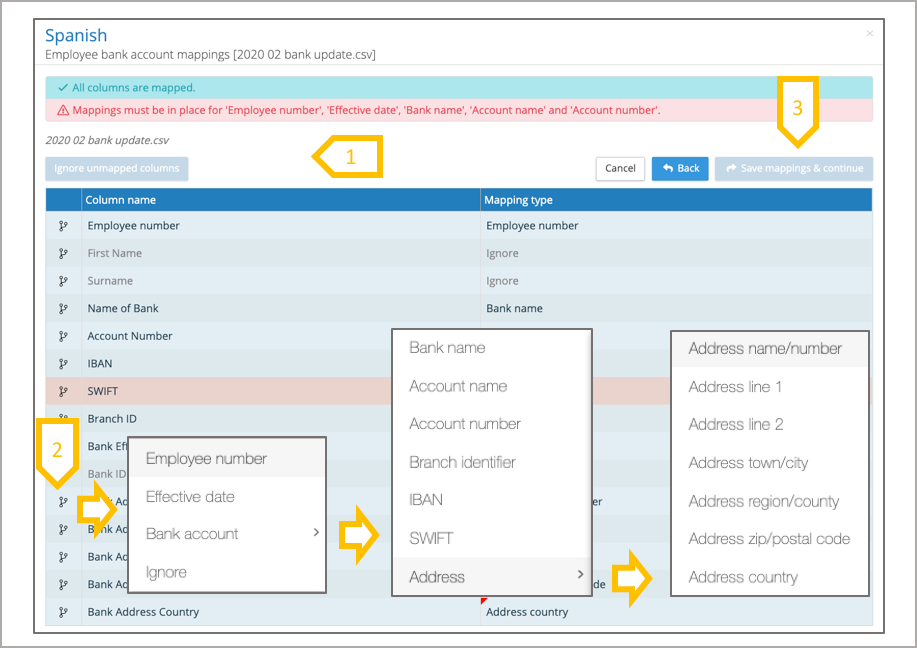Screen dimensions: 917x648
Task: Click the mapping icon beside Surname row
Action: (63, 281)
